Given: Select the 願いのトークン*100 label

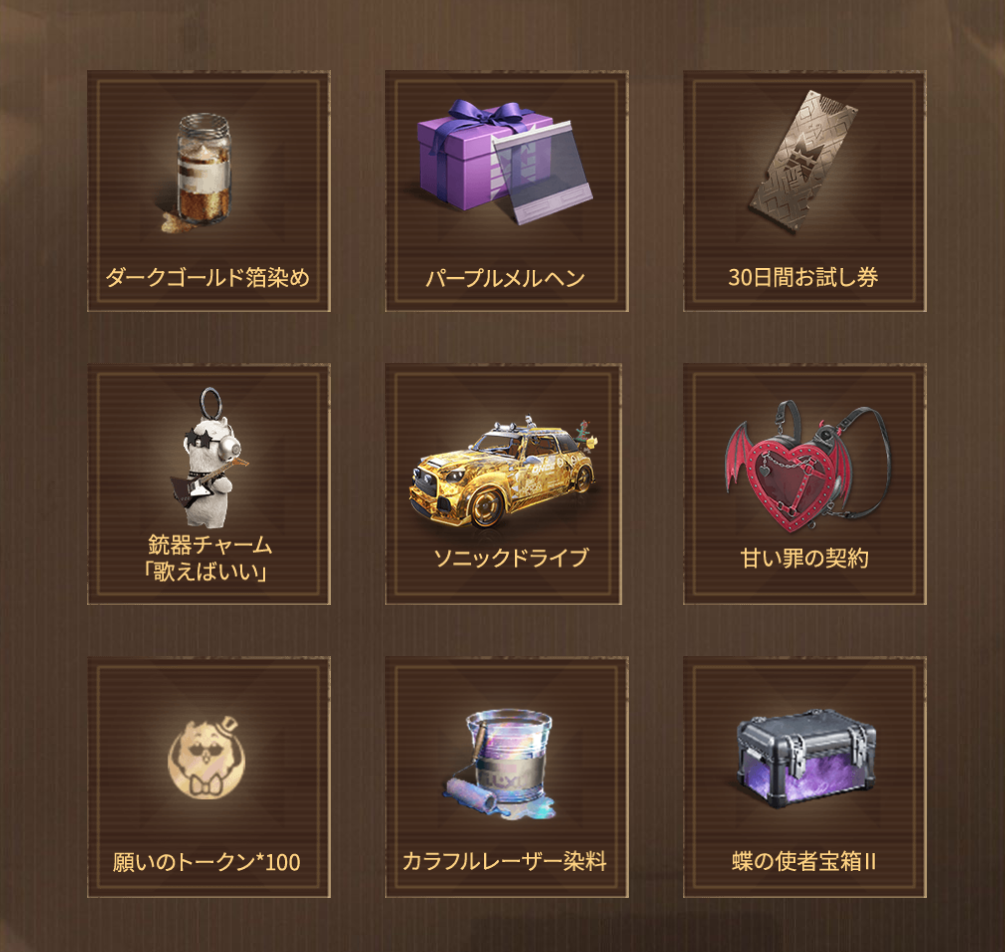Looking at the screenshot, I should point(206,862).
